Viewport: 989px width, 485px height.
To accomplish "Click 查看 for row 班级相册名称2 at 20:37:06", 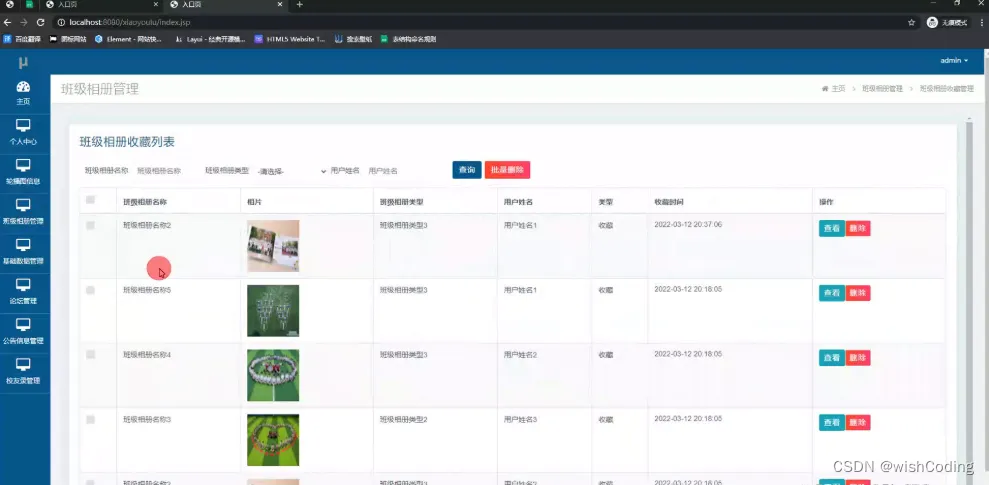I will [x=831, y=228].
